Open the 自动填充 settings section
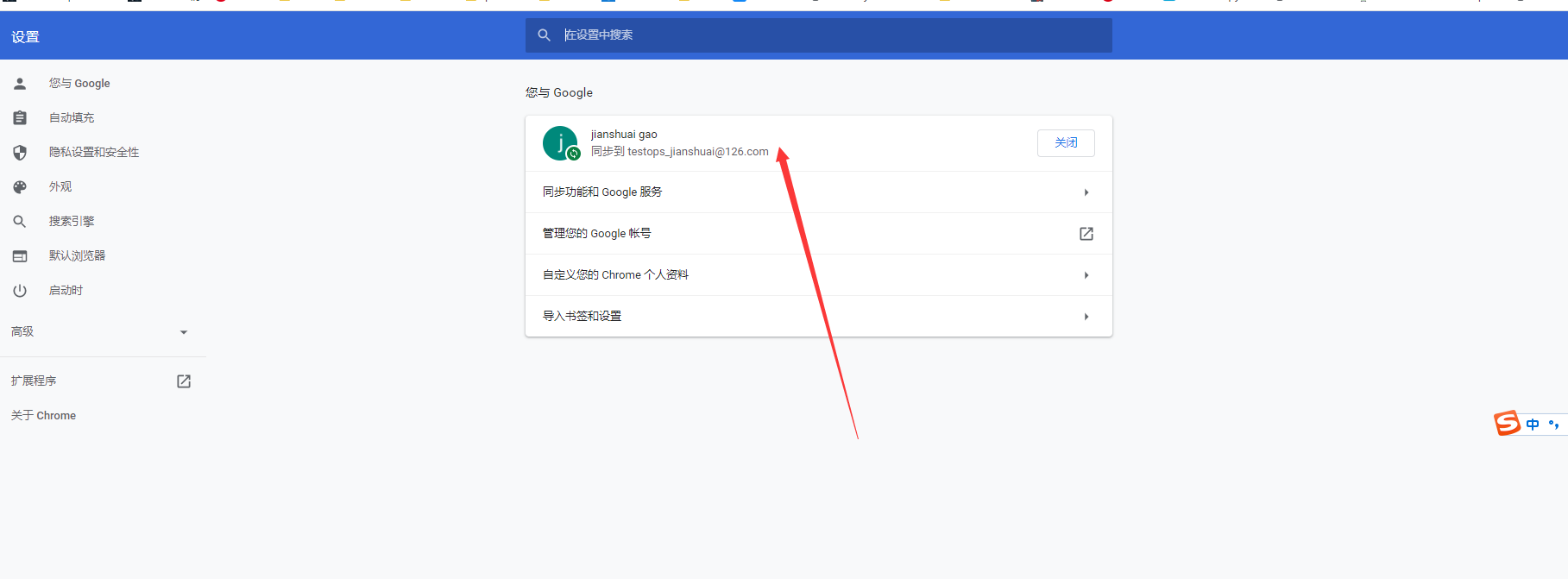 coord(72,118)
